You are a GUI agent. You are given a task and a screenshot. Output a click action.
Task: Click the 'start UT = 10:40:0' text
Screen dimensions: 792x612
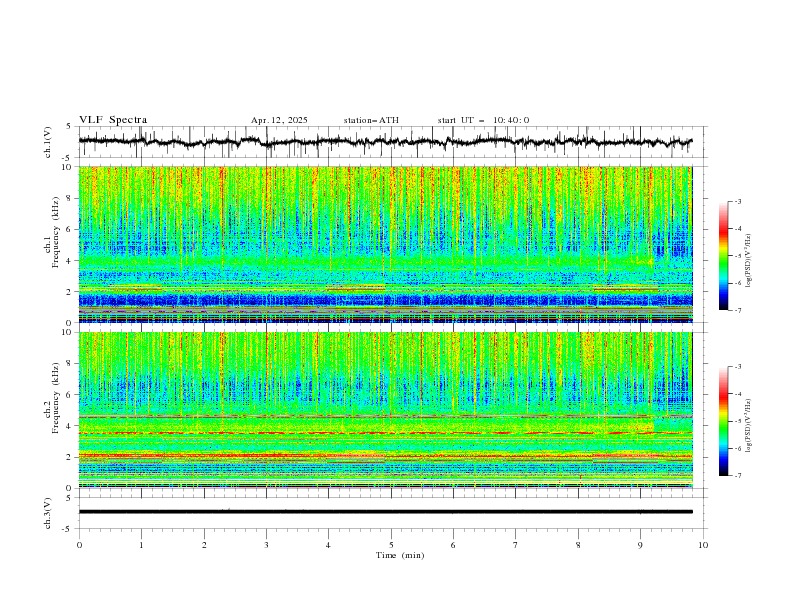coord(483,120)
